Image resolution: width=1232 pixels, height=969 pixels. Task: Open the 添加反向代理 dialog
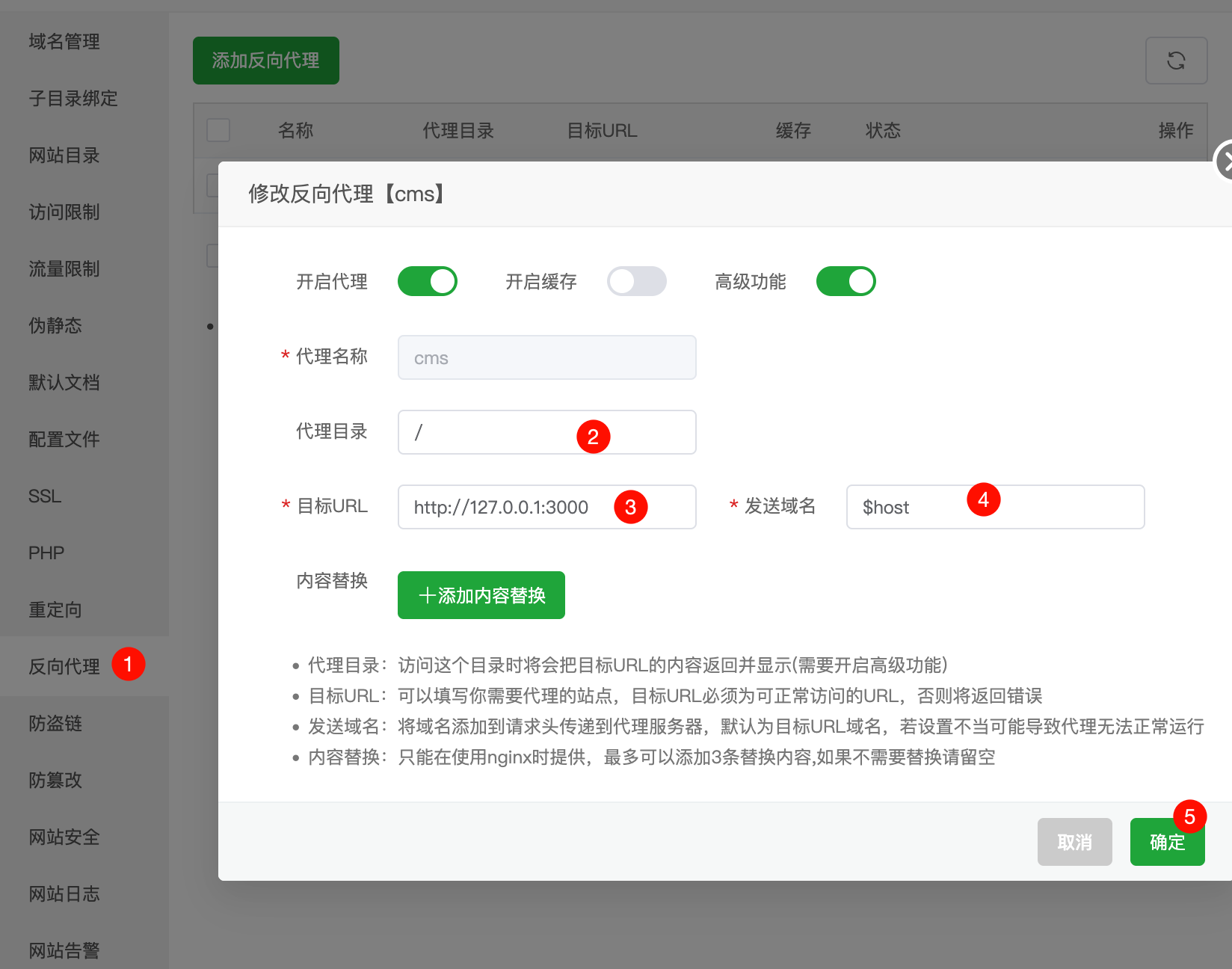pyautogui.click(x=265, y=60)
